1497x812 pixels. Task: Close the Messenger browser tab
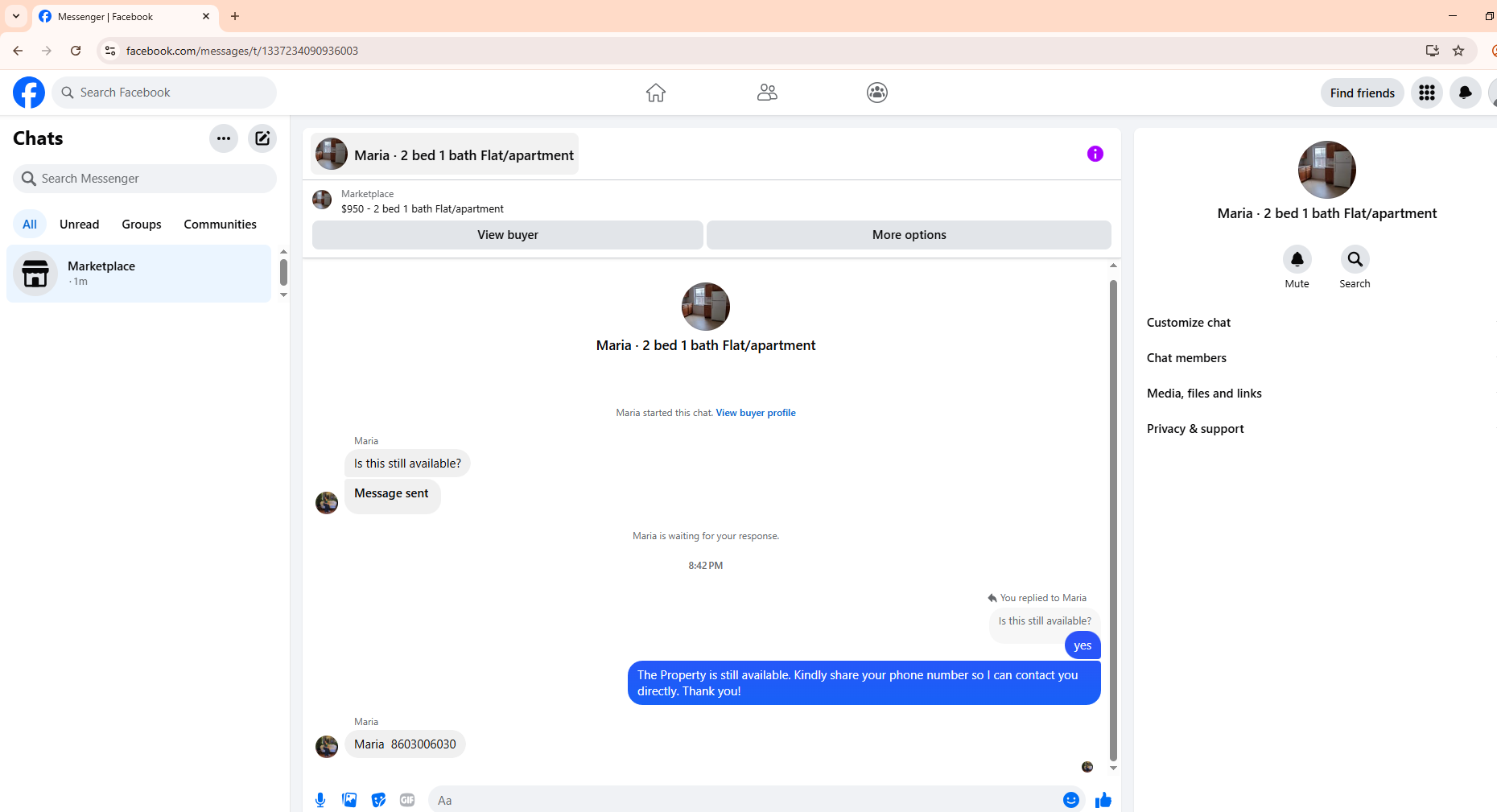pyautogui.click(x=206, y=16)
